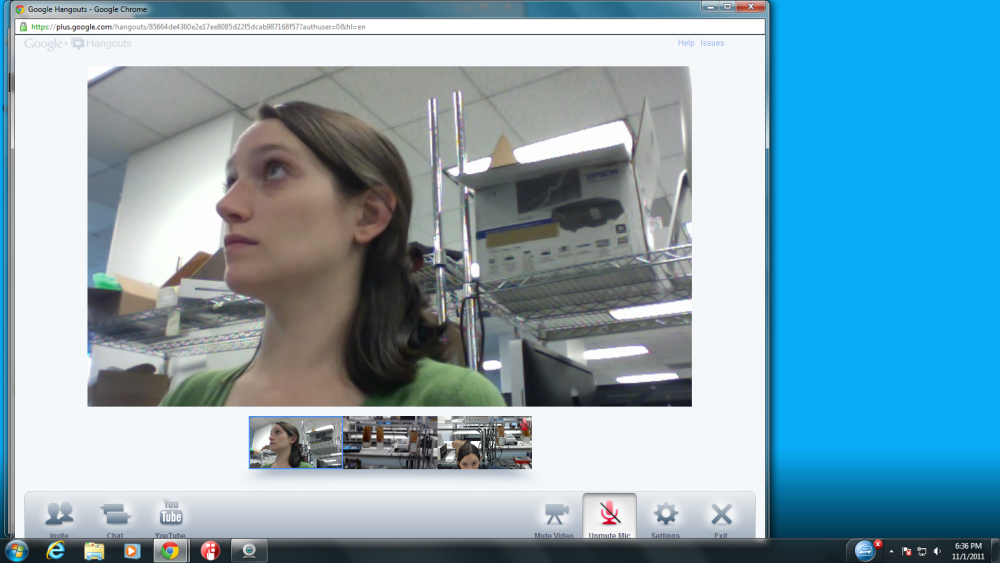Open the Windows Start menu
Image resolution: width=1000 pixels, height=563 pixels.
[x=17, y=551]
